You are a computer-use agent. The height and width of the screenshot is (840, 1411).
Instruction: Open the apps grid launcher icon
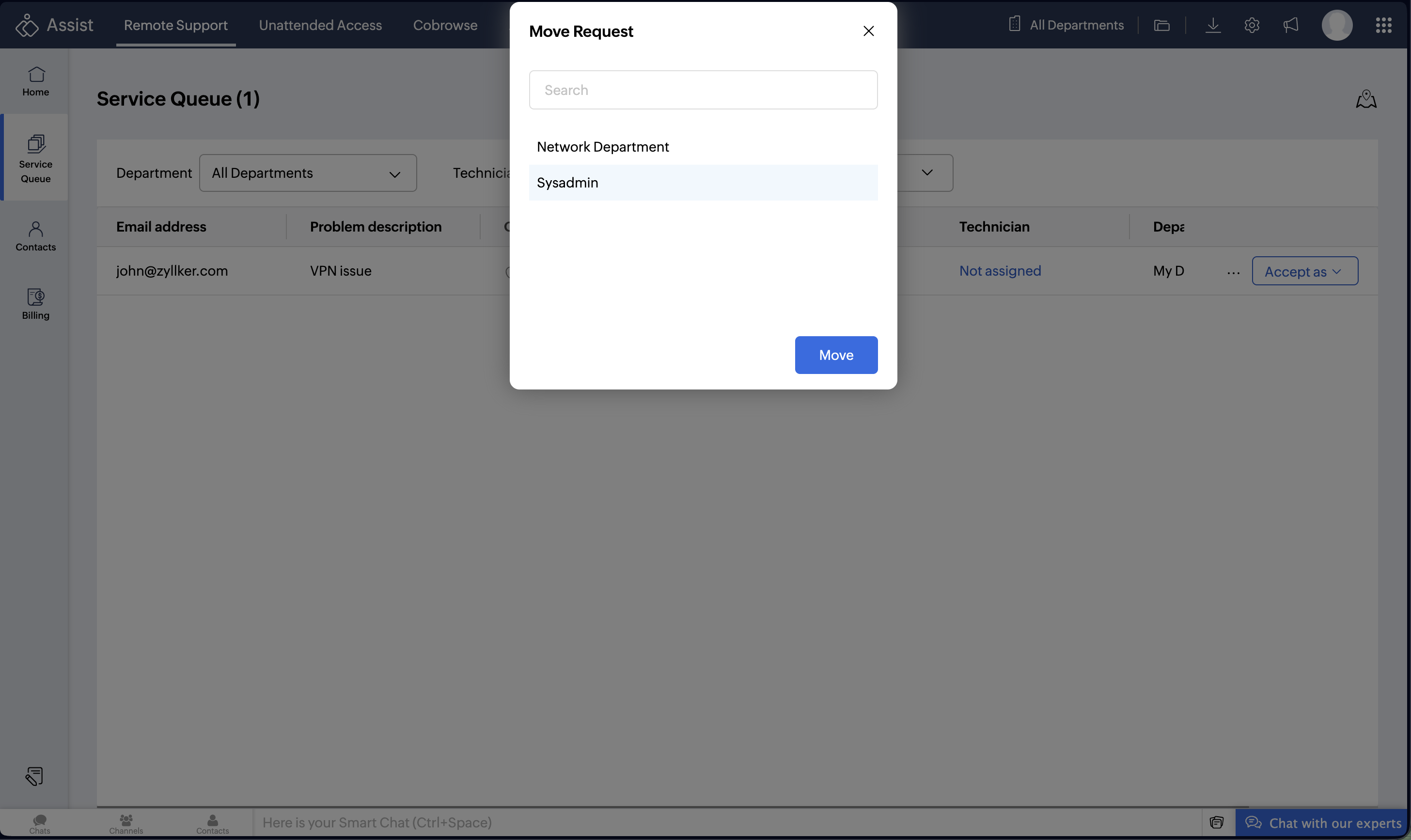tap(1383, 25)
